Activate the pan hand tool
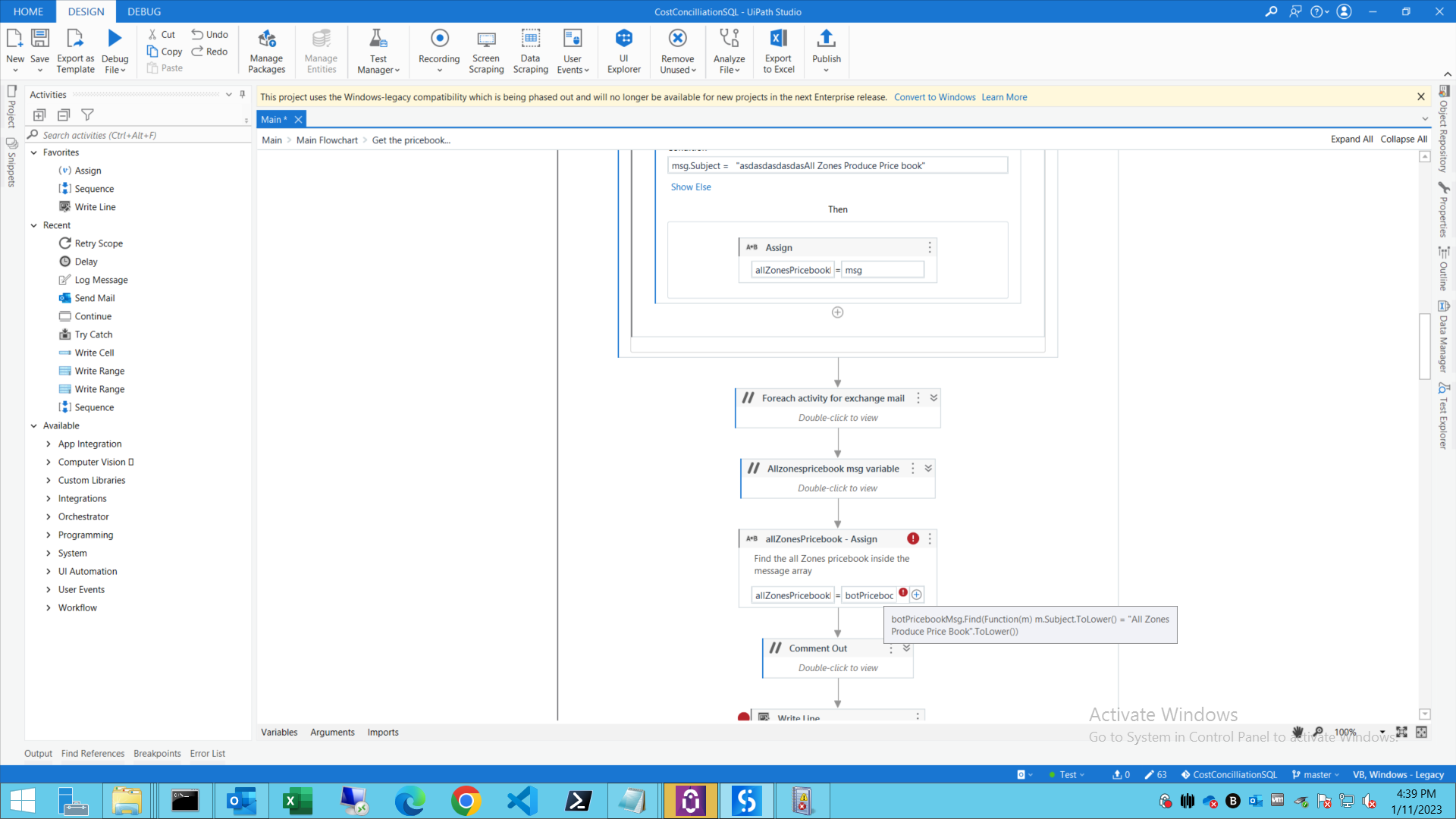Screen dimensions: 1456x819 (1298, 732)
